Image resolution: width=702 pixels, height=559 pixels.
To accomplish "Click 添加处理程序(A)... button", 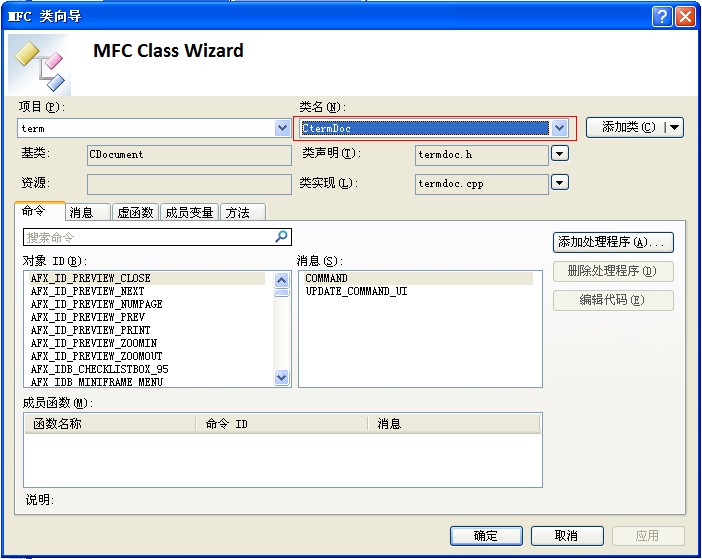I will pyautogui.click(x=613, y=242).
